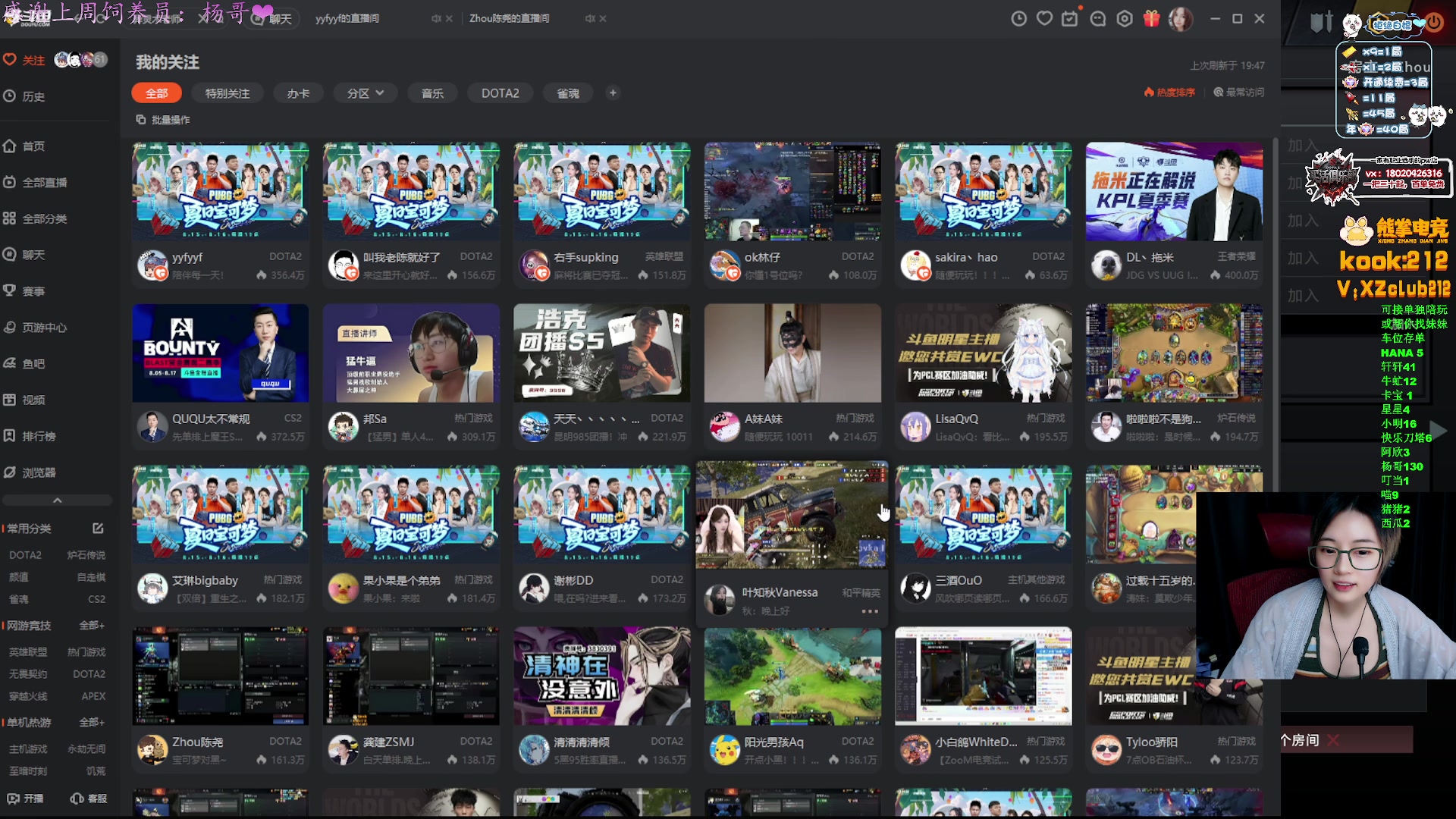
Task: Close the yfyyf的直播间 tab
Action: (450, 18)
